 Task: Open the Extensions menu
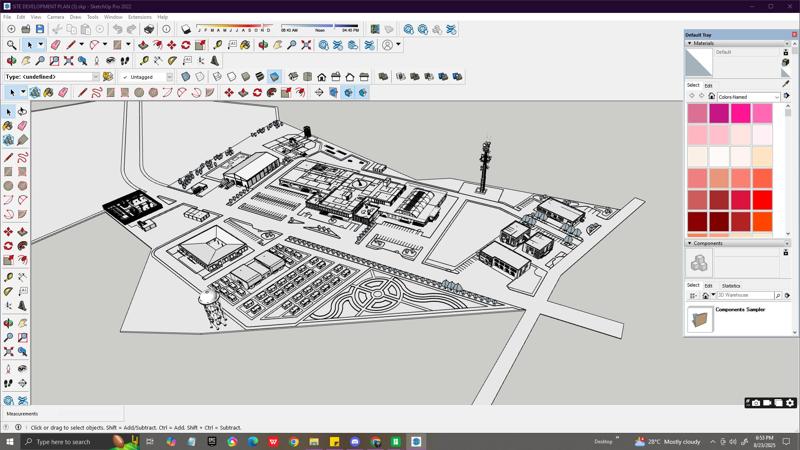click(x=139, y=17)
